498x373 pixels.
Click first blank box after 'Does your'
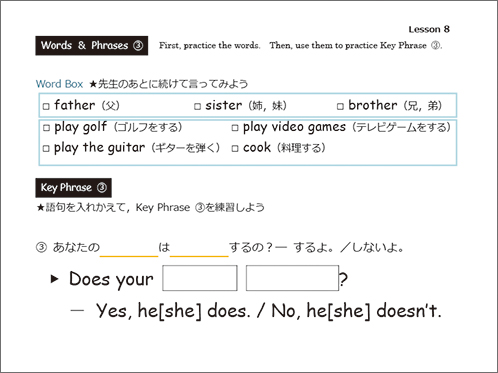tap(200, 278)
